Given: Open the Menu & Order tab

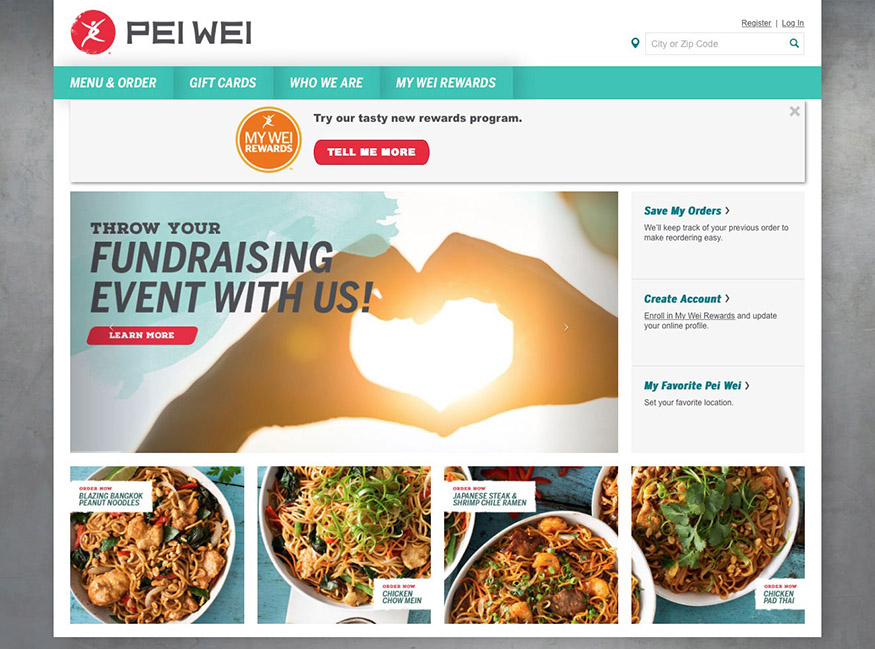Looking at the screenshot, I should tap(113, 83).
